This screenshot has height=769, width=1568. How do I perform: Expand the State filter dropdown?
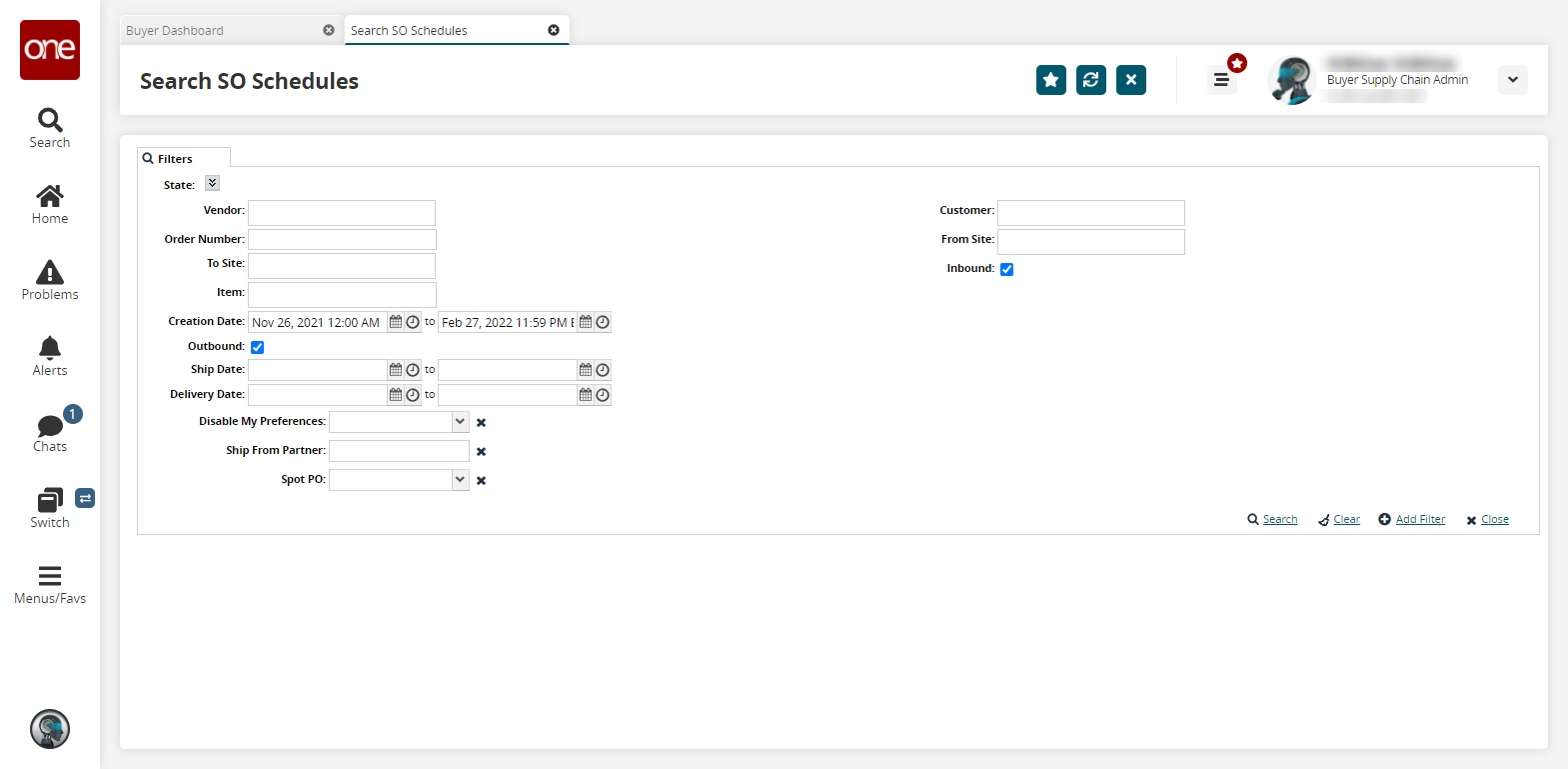tap(212, 183)
